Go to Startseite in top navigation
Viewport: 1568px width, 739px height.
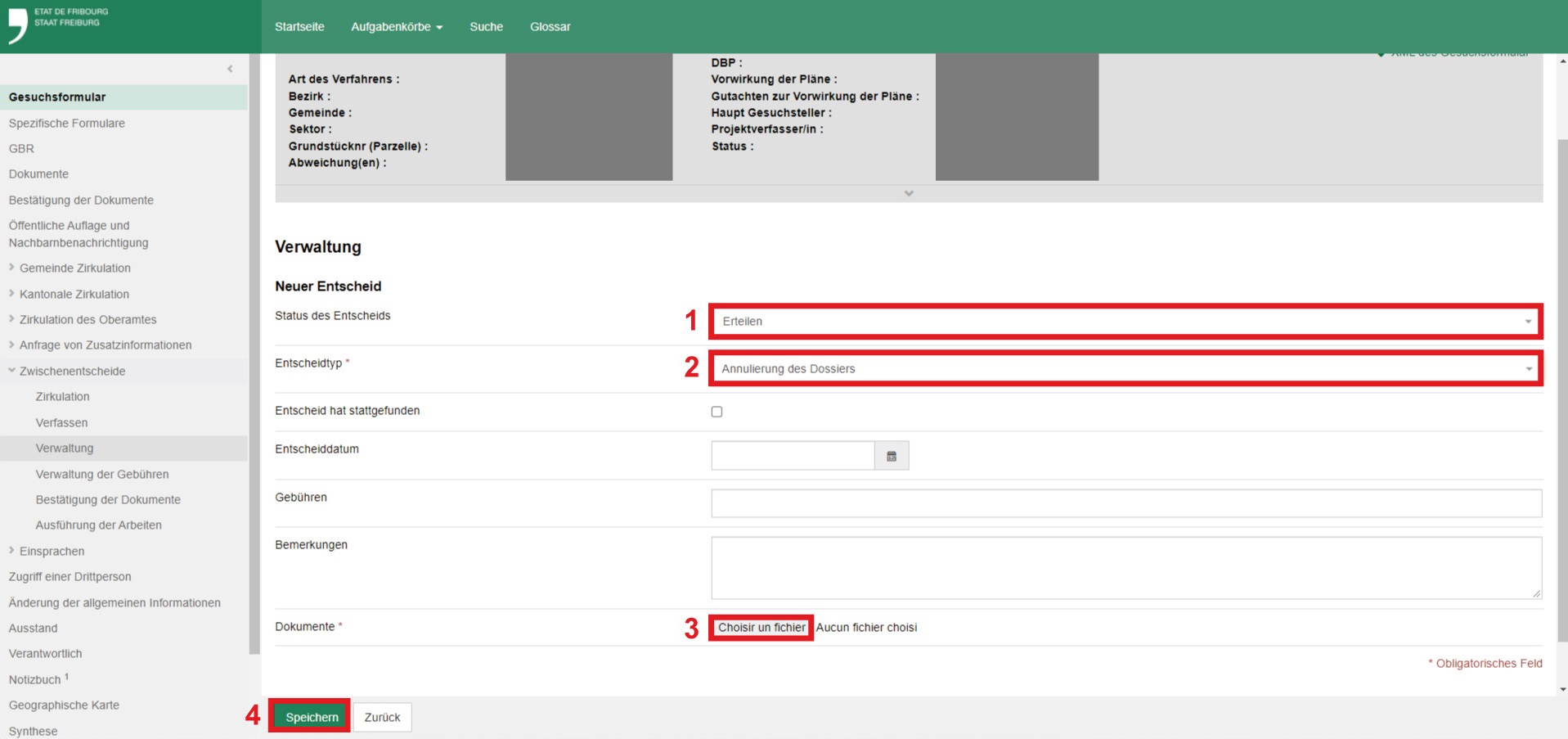[299, 27]
